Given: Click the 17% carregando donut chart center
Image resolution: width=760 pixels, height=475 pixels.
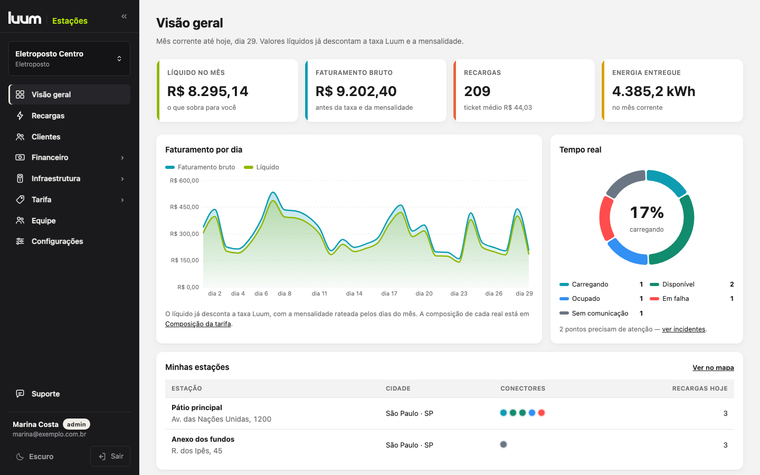Looking at the screenshot, I should (x=647, y=217).
